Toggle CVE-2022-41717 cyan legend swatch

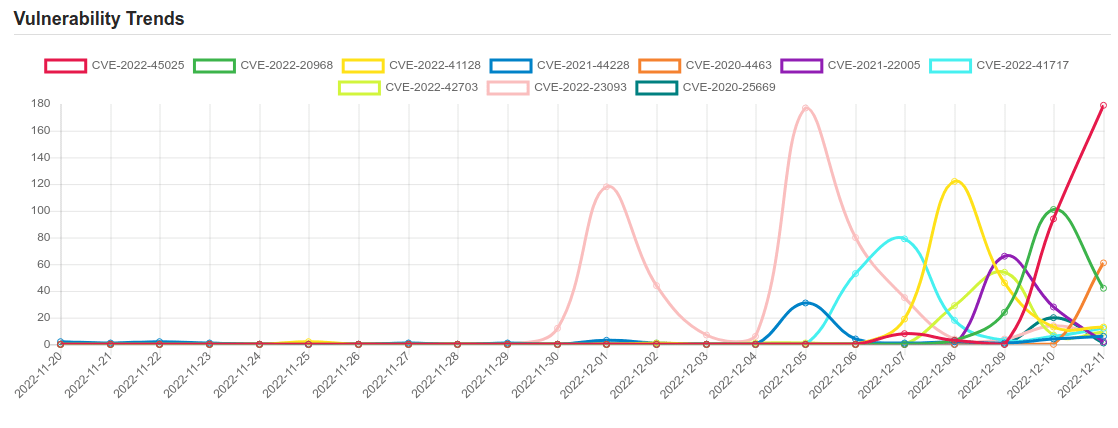coord(950,66)
